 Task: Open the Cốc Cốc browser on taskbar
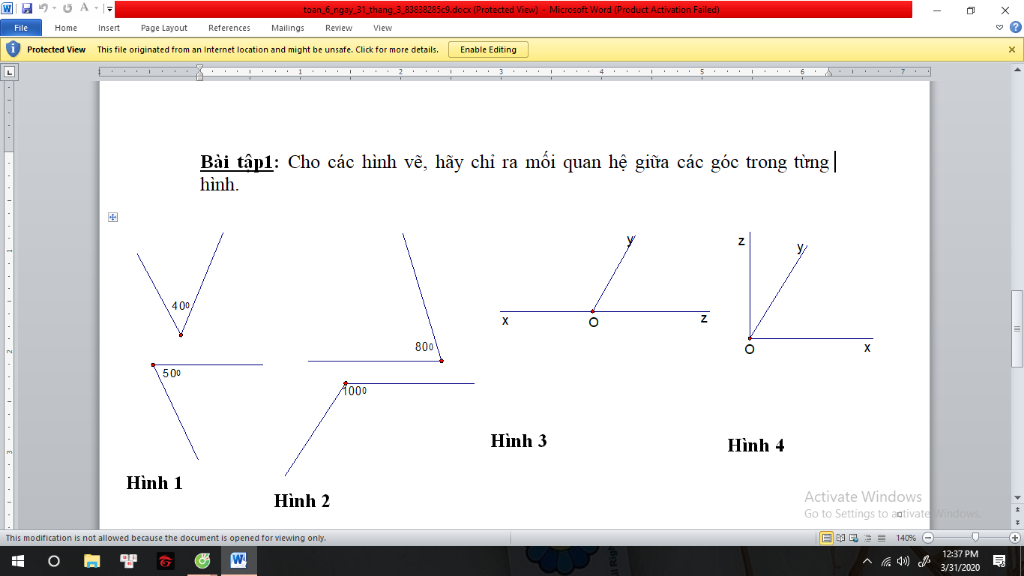(202, 561)
